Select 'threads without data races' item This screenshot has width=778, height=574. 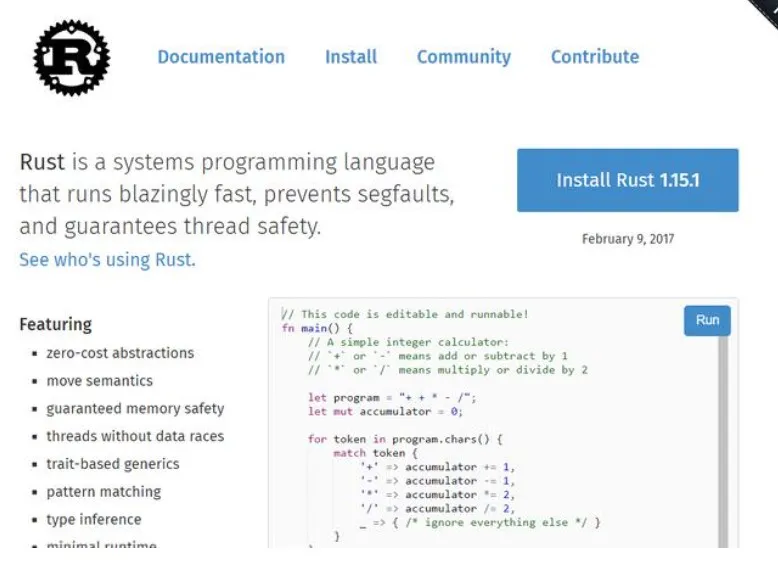[x=135, y=436]
